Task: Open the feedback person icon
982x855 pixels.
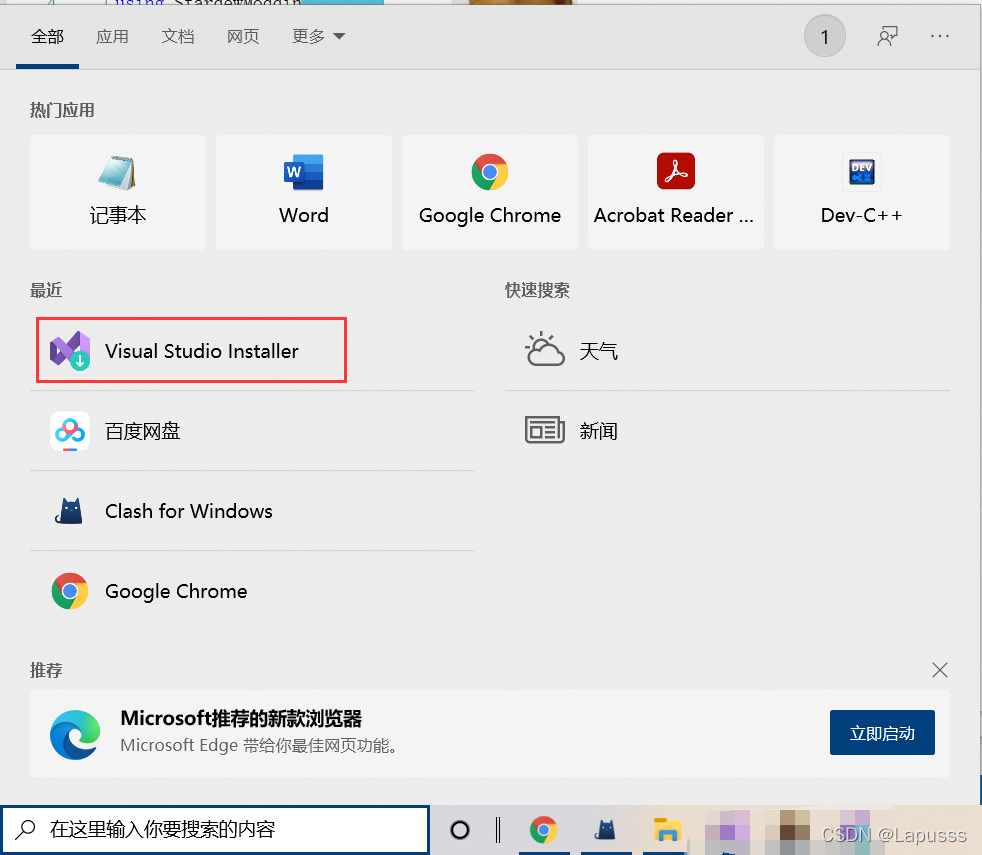Action: (x=887, y=36)
